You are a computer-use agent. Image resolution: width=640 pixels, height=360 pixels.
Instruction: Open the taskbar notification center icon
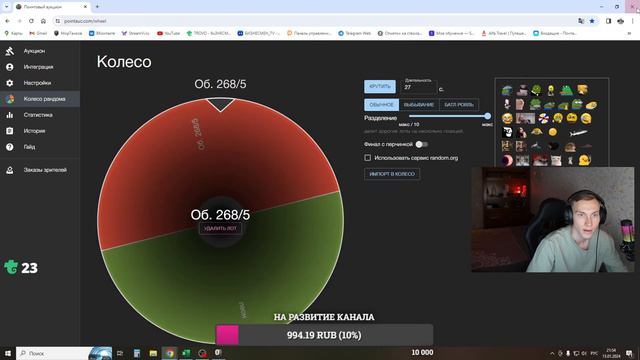click(x=629, y=353)
